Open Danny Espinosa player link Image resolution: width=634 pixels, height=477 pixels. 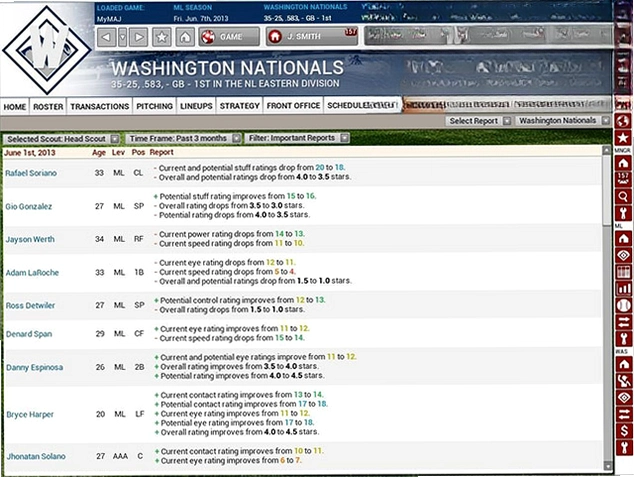(x=34, y=367)
